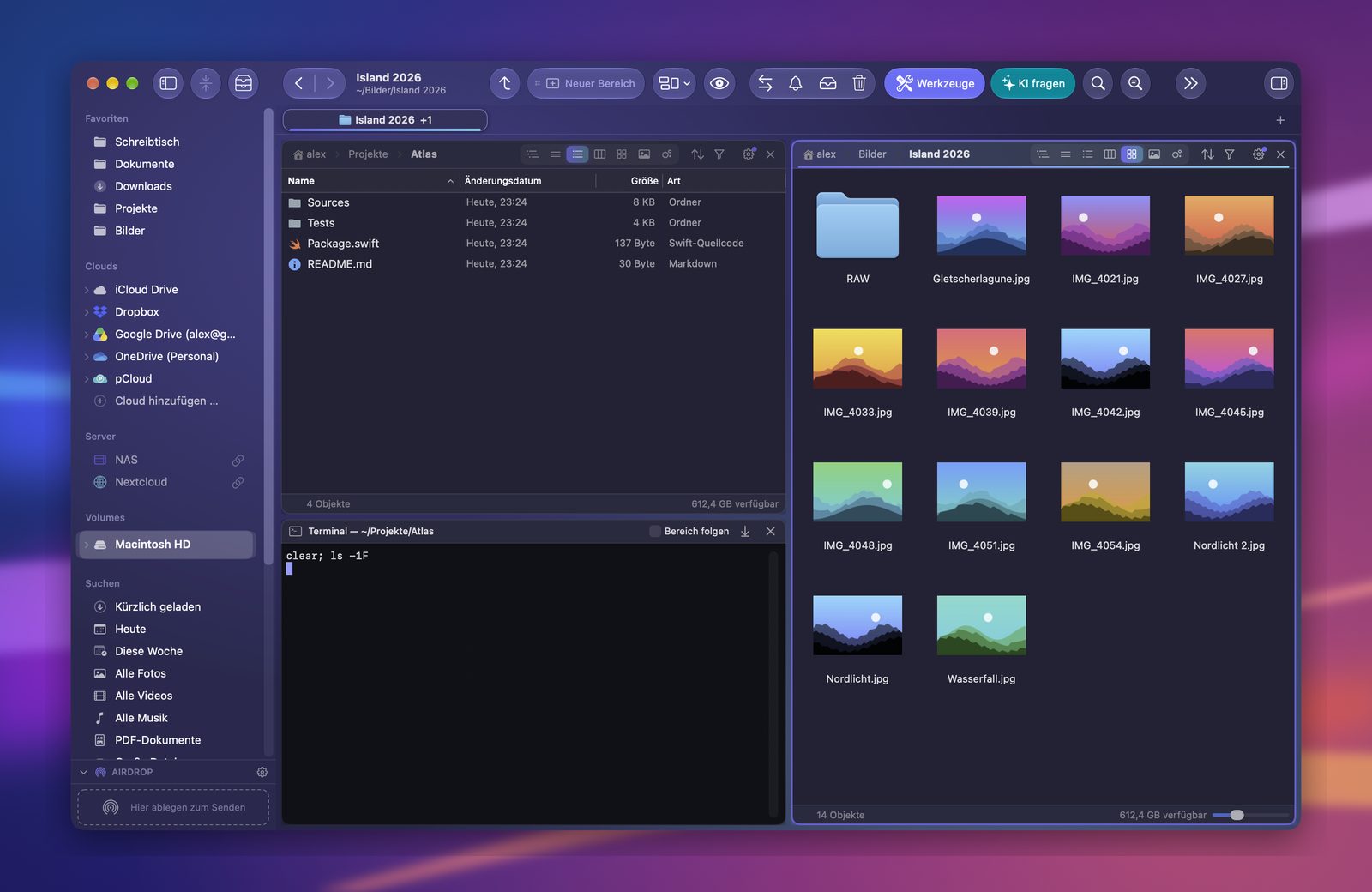The image size is (1372, 892).
Task: Select the README.md file row
Action: [533, 264]
